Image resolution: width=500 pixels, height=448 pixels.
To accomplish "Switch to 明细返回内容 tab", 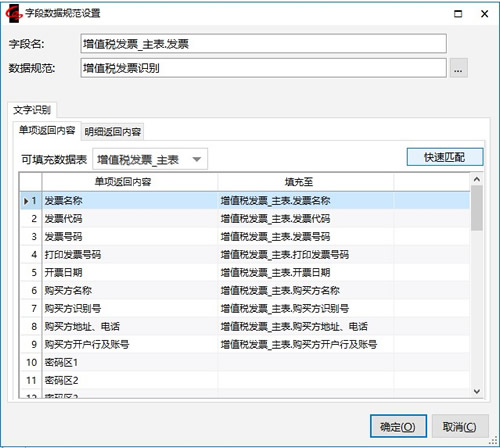I will [113, 132].
